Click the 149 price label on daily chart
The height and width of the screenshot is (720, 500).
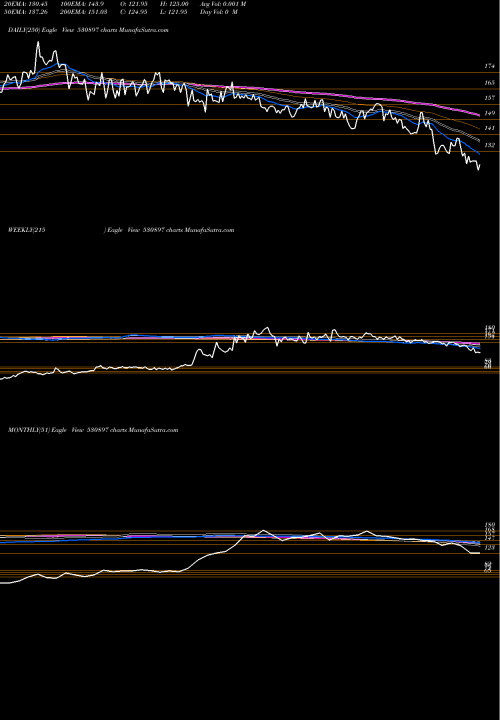click(x=489, y=113)
